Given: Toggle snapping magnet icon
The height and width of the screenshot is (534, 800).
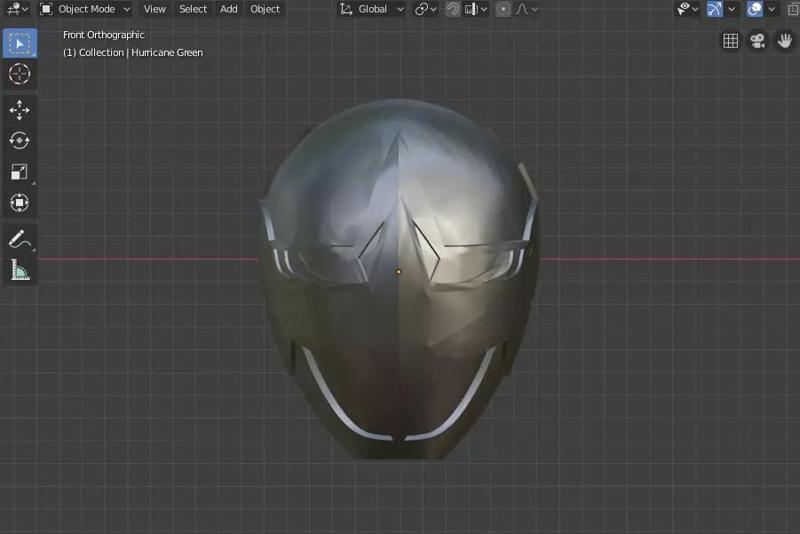Looking at the screenshot, I should pyautogui.click(x=453, y=9).
